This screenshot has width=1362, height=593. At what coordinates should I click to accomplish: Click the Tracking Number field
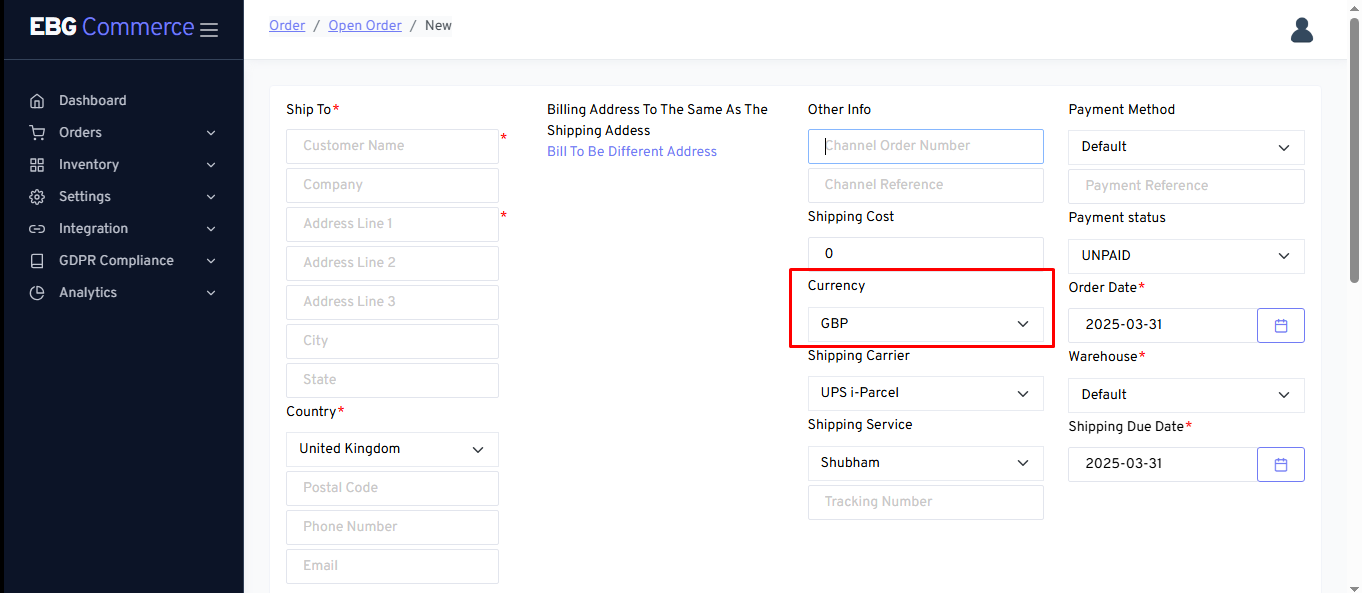(925, 502)
